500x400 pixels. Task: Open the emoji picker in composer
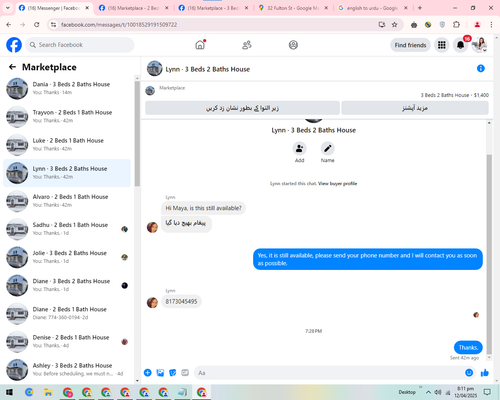coord(469,373)
